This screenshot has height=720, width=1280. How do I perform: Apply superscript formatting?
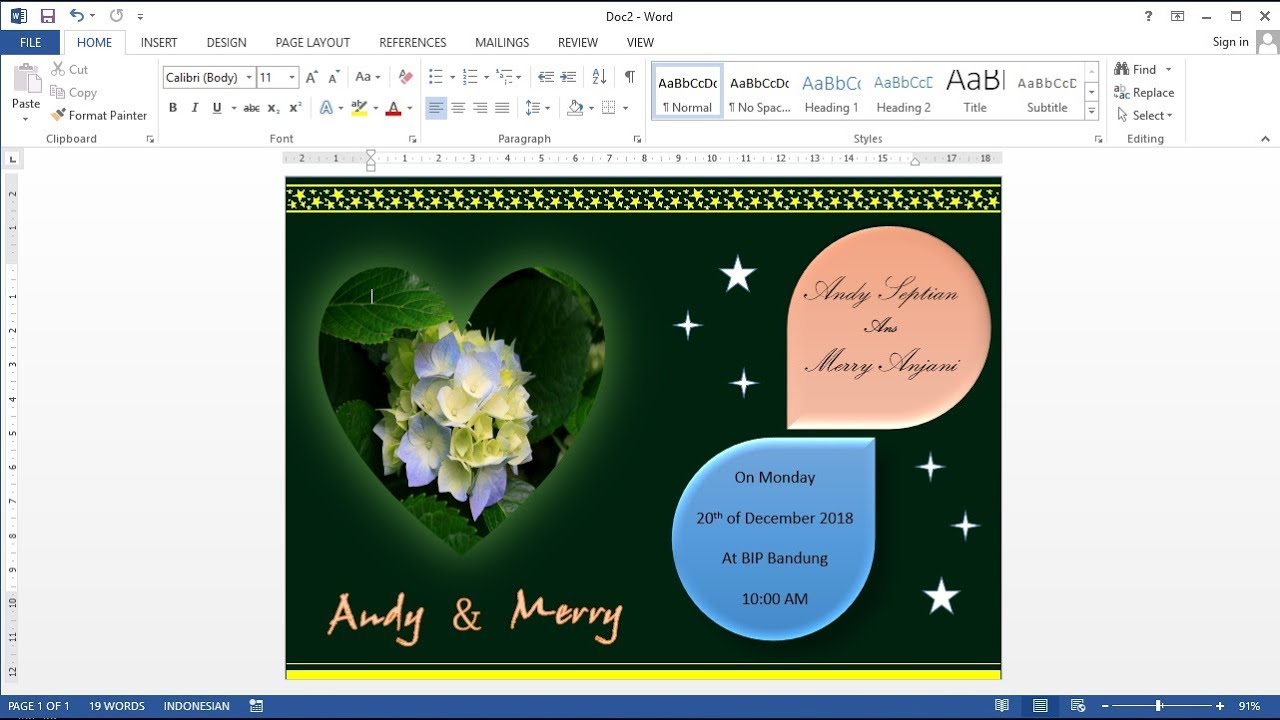pyautogui.click(x=295, y=108)
